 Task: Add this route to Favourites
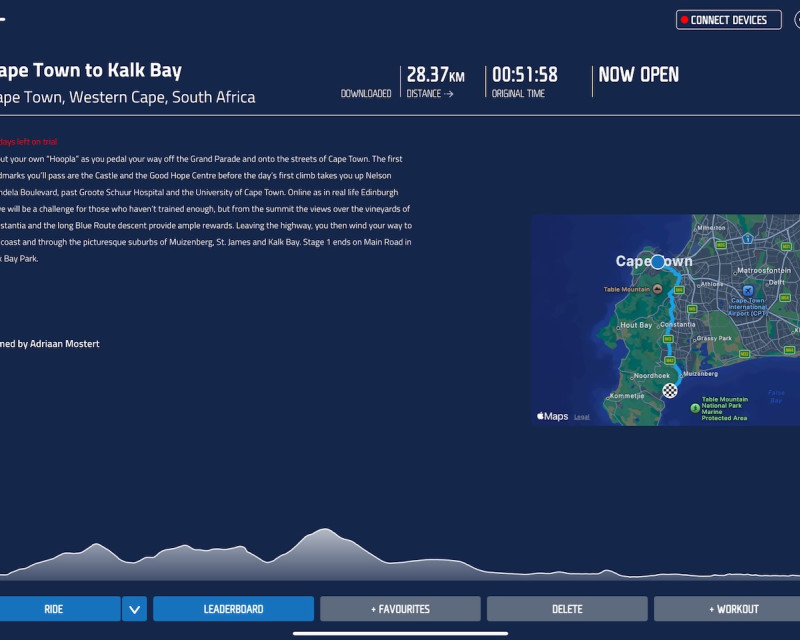click(x=400, y=609)
